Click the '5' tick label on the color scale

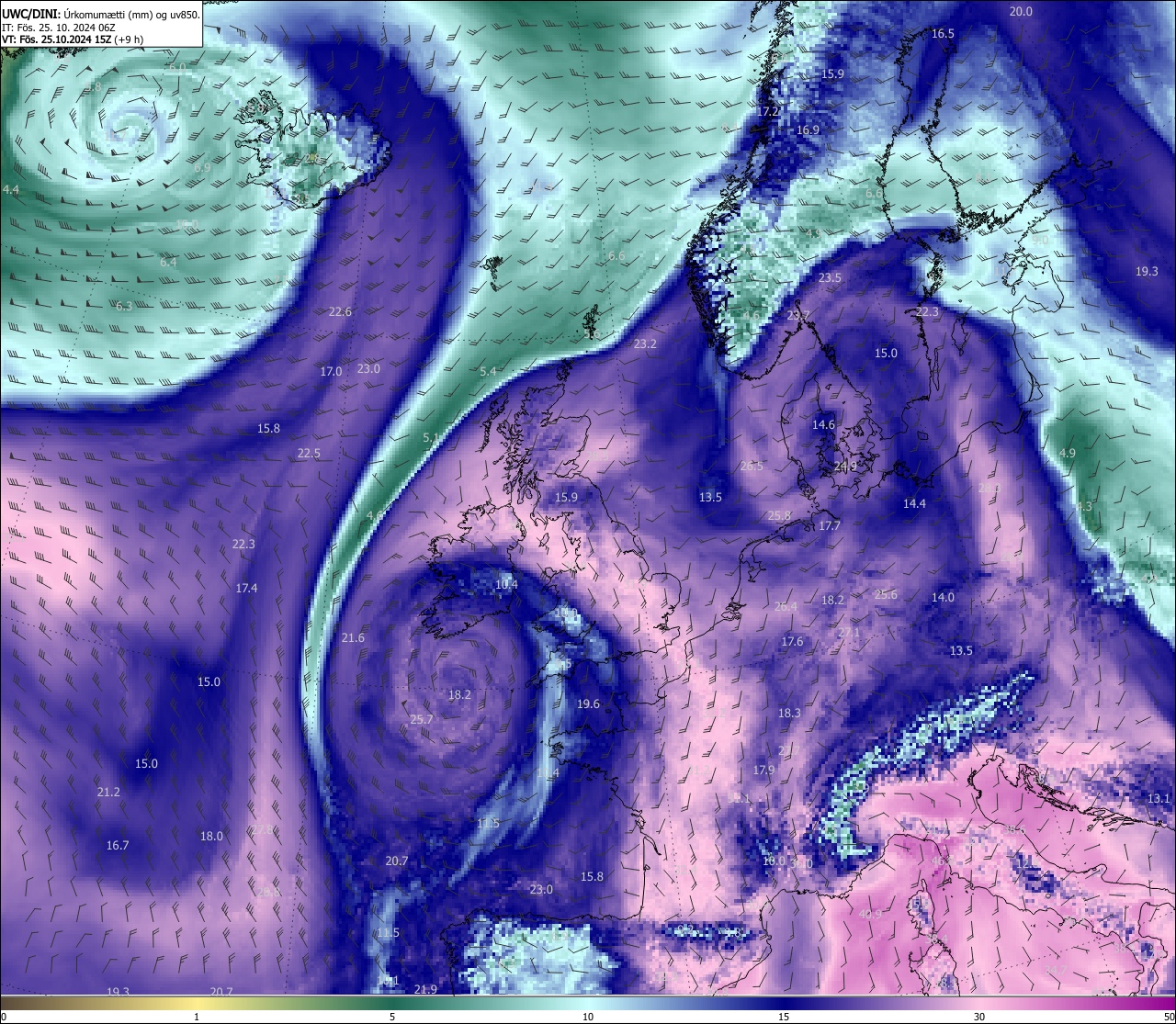pos(392,1017)
